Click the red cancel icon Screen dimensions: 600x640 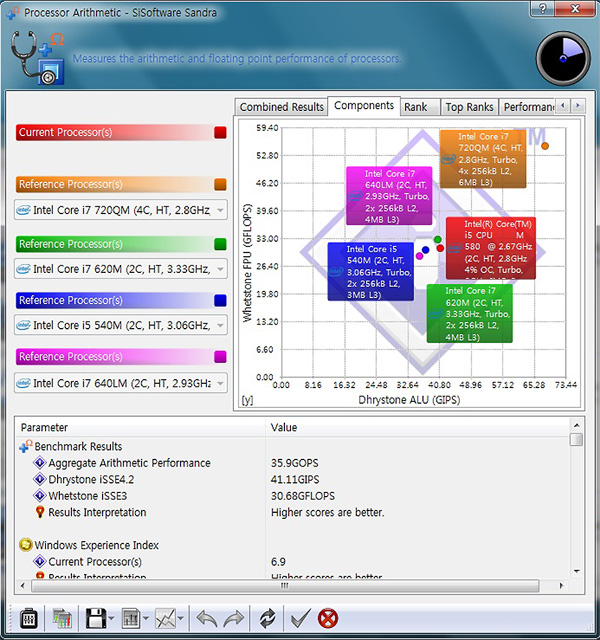click(x=328, y=618)
